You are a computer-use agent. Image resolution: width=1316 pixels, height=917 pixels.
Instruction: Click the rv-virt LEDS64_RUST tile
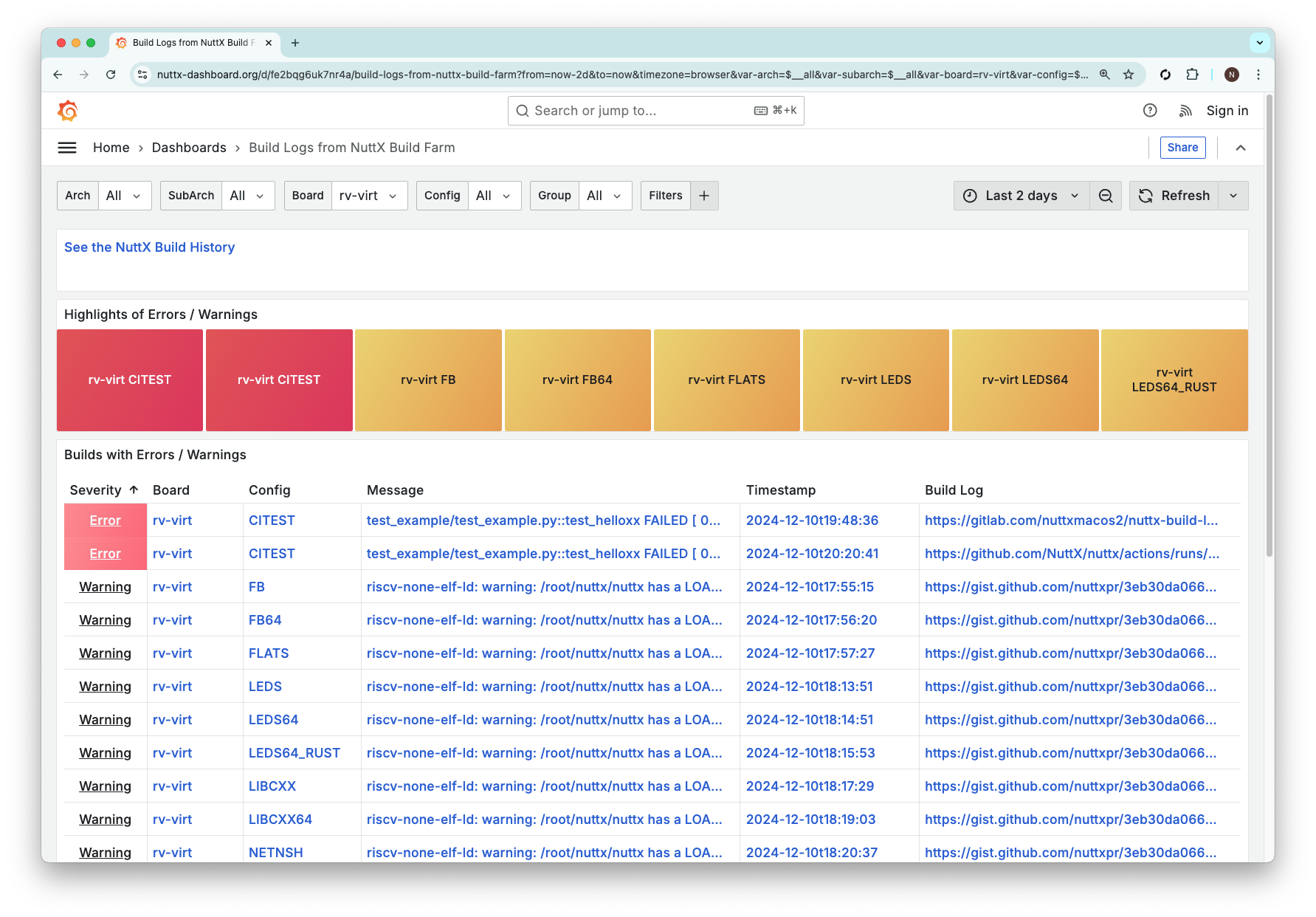pyautogui.click(x=1174, y=379)
